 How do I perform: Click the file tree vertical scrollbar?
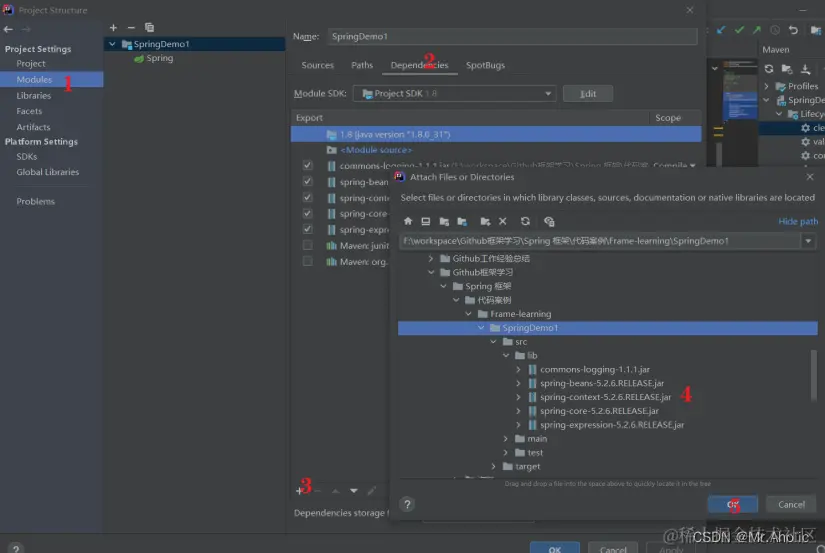[x=813, y=375]
